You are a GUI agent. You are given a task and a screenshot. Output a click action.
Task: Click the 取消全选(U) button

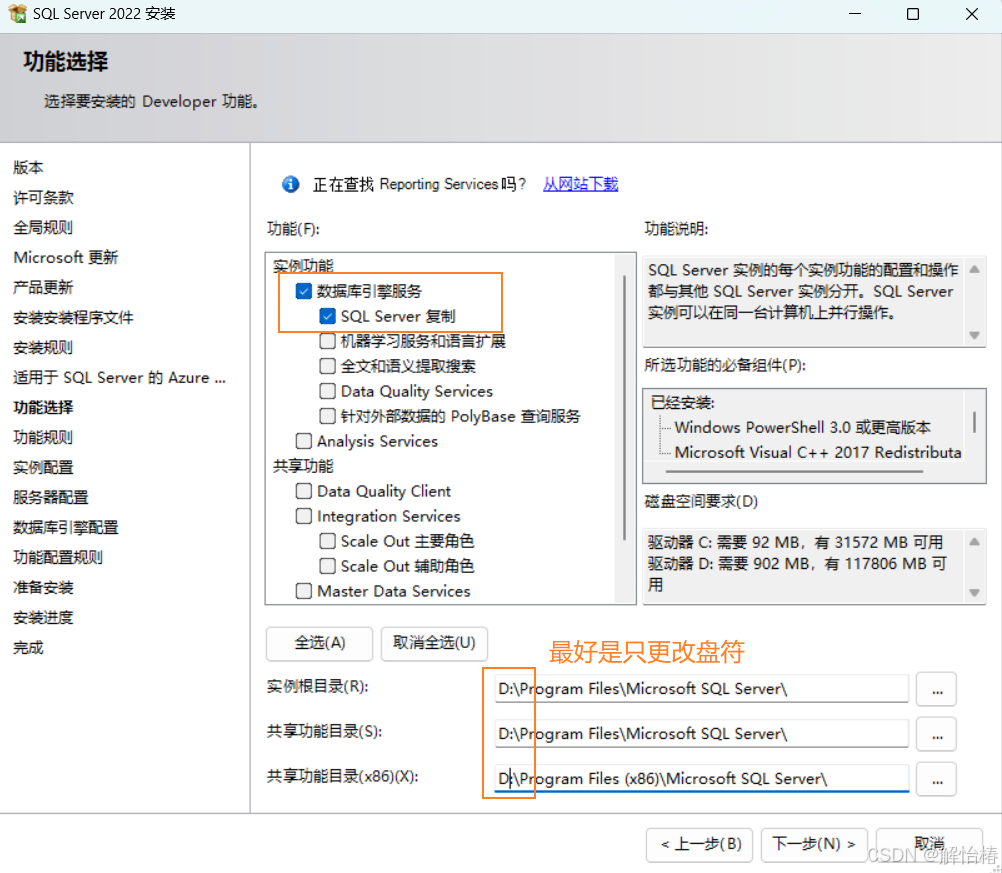434,643
